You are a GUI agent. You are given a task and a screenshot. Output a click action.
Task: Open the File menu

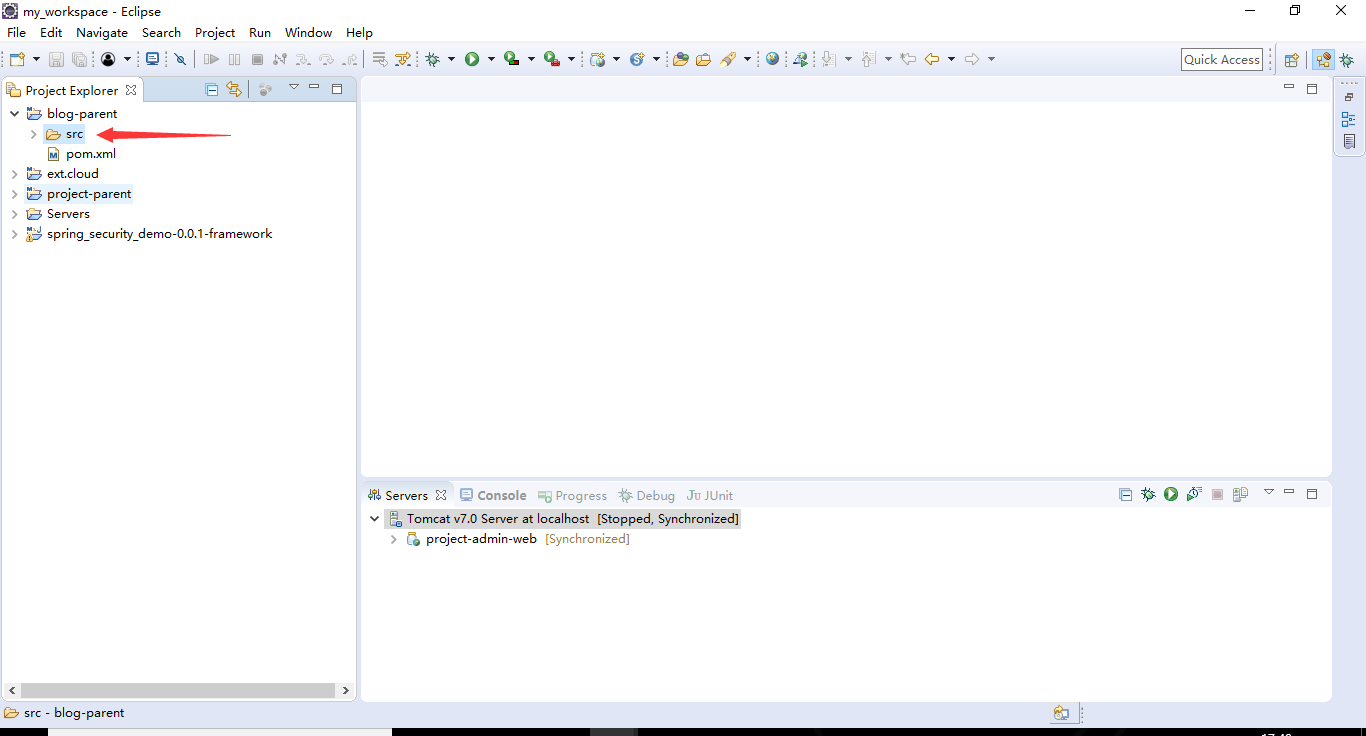pos(17,32)
